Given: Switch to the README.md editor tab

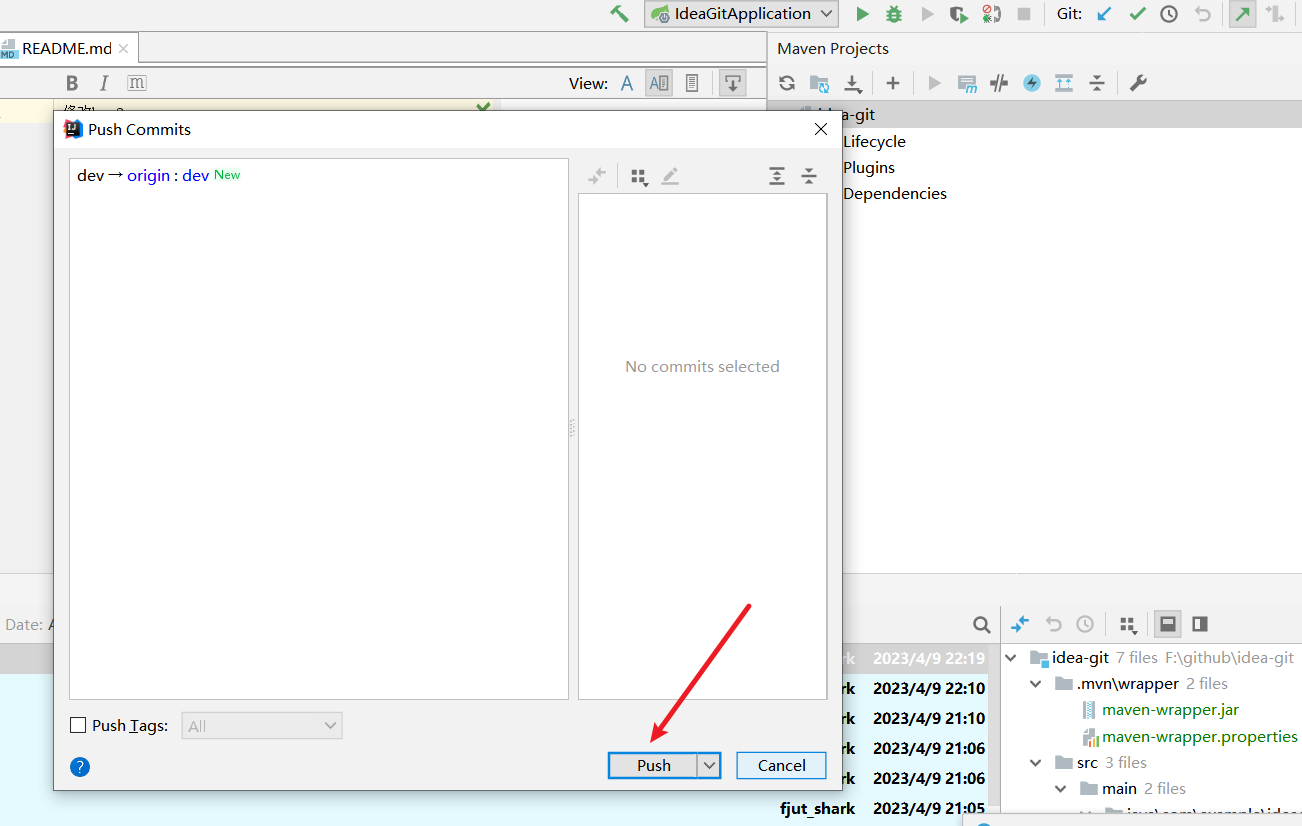Looking at the screenshot, I should click(67, 48).
